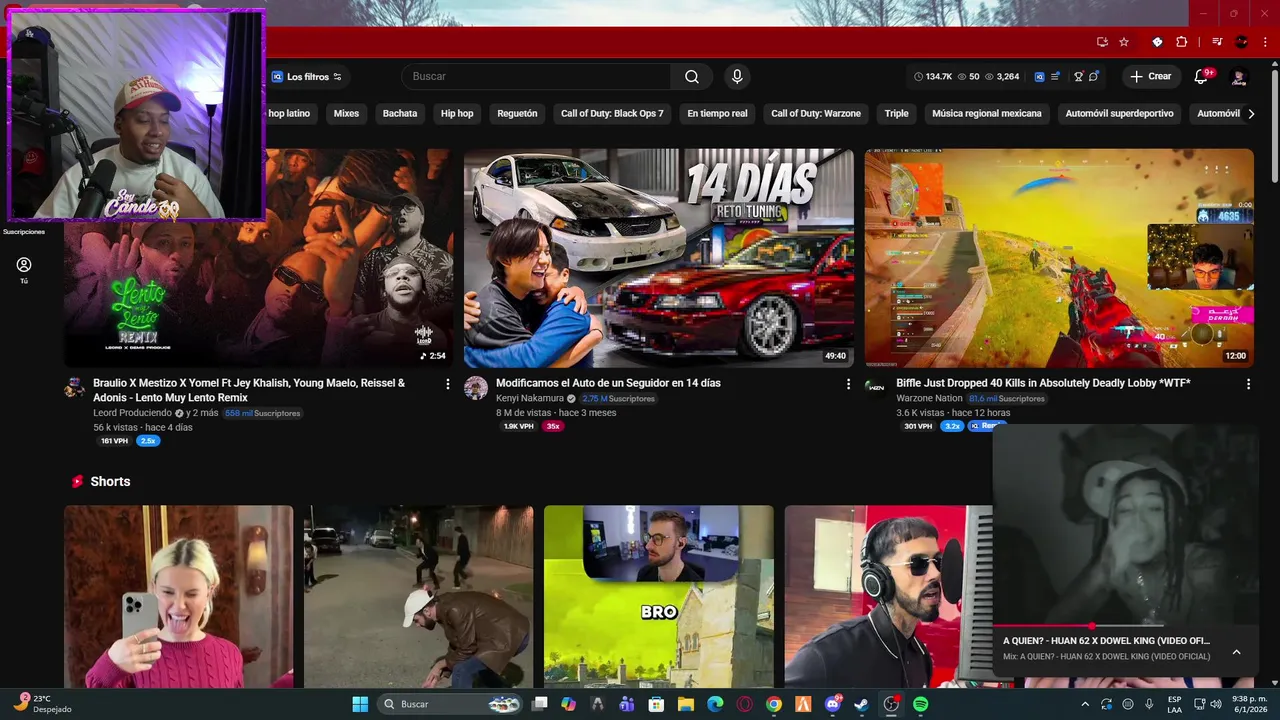Click the 35x badge under Kenyi Nakamura video

[x=552, y=426]
